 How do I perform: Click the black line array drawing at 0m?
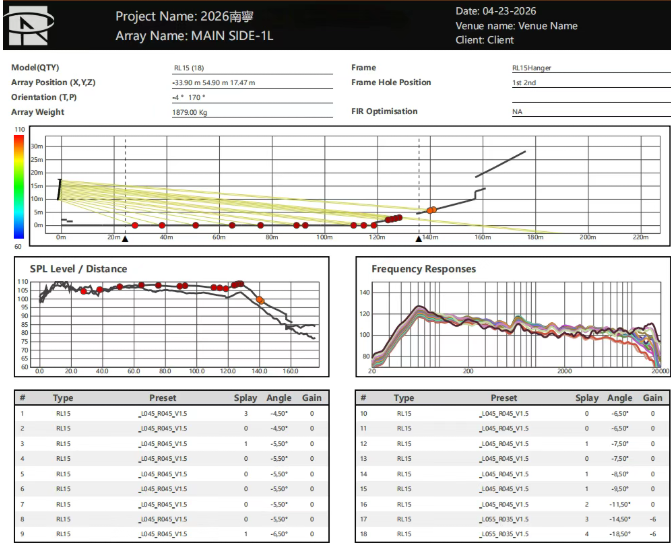pos(59,190)
